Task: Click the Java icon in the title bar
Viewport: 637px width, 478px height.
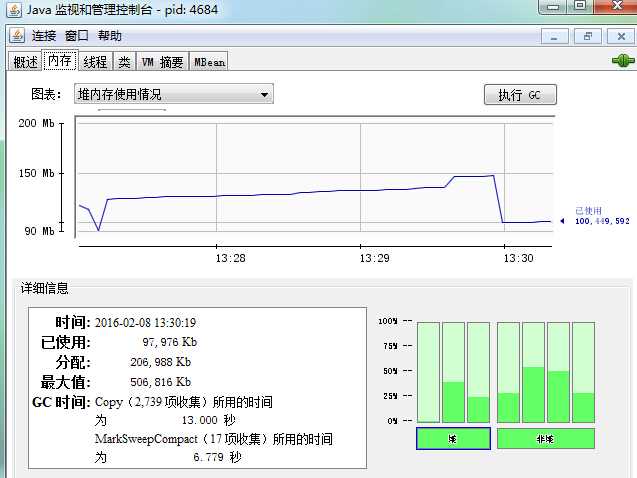Action: 14,9
